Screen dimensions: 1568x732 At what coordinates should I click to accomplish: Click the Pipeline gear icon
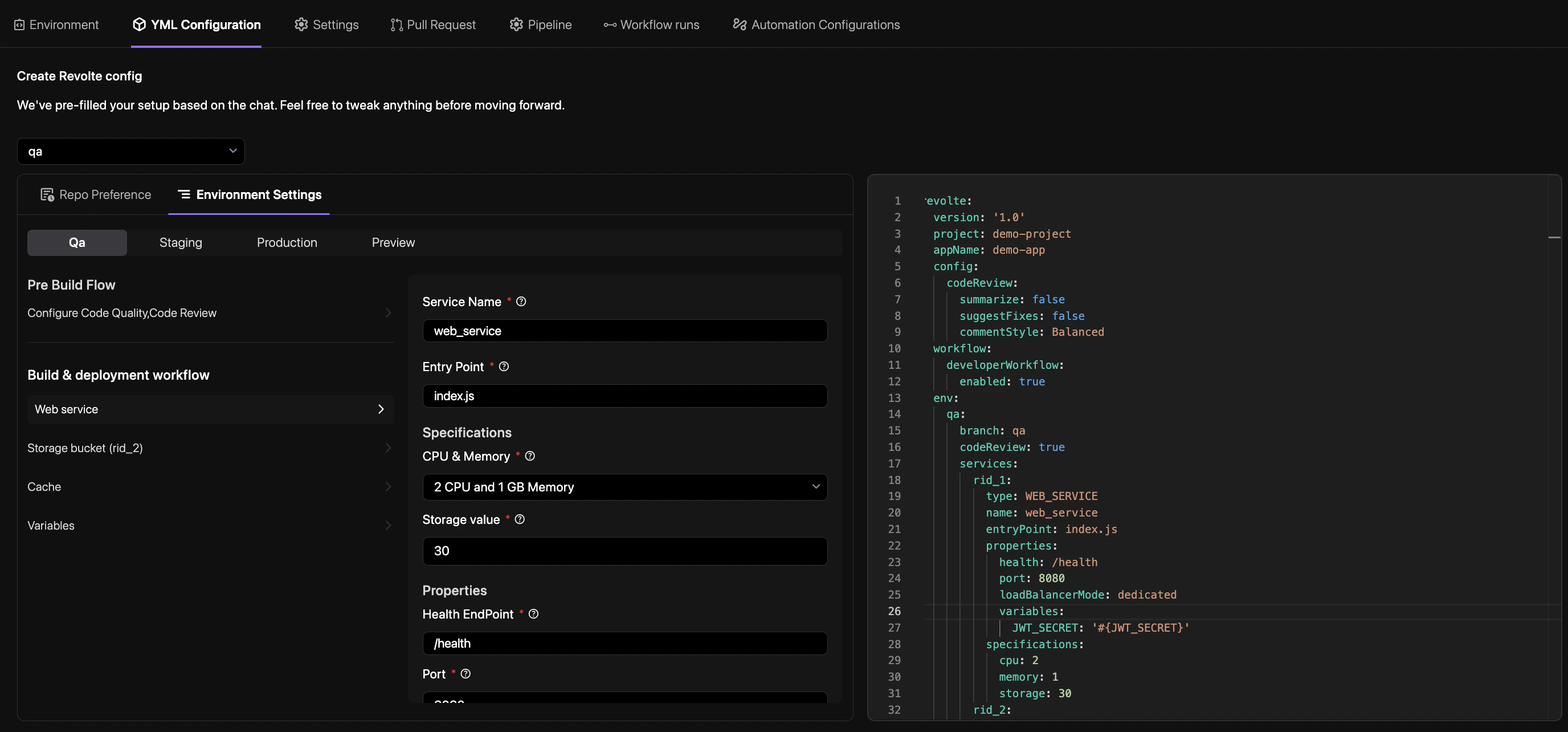[516, 25]
